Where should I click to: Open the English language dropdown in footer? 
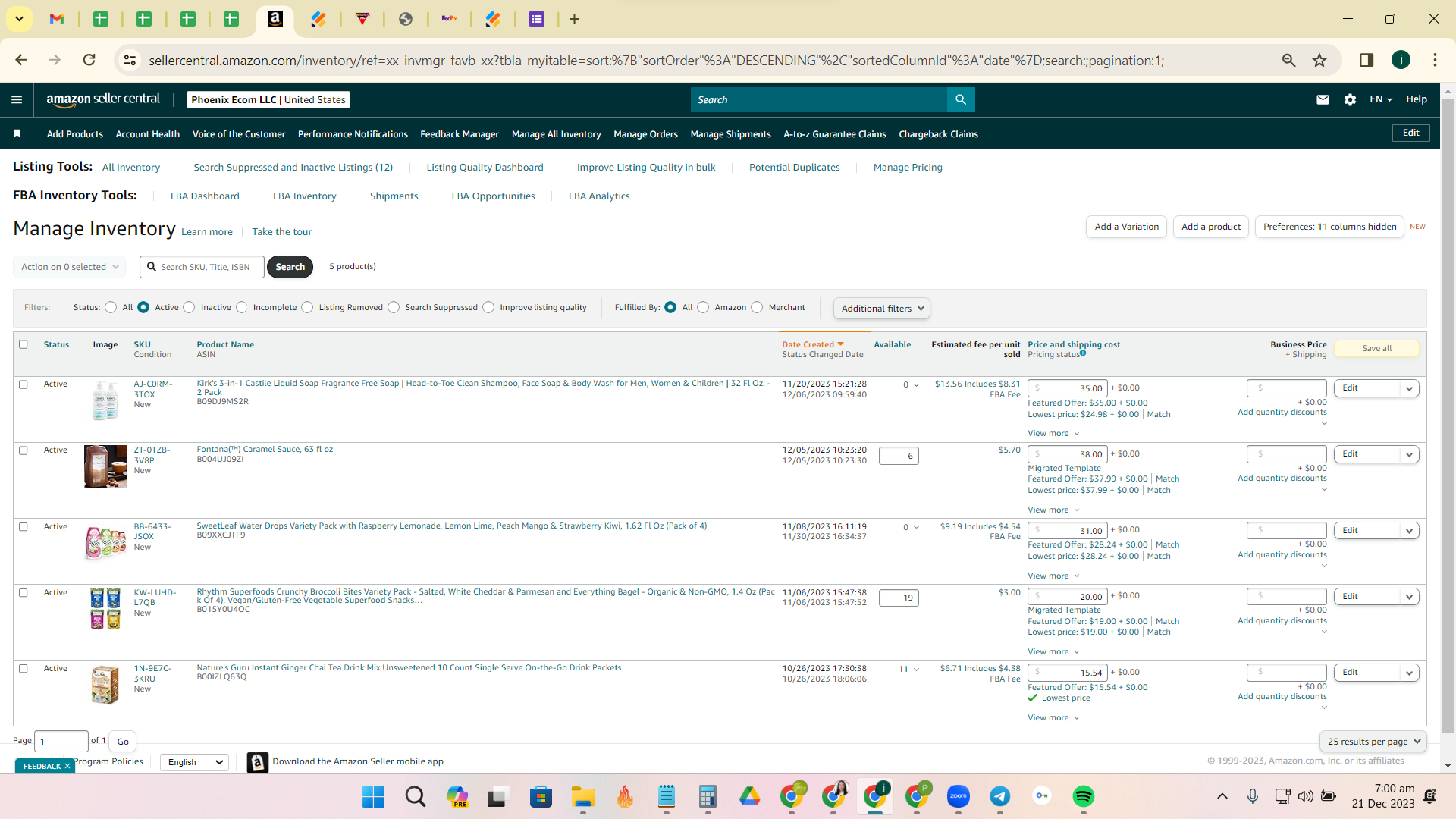click(195, 762)
